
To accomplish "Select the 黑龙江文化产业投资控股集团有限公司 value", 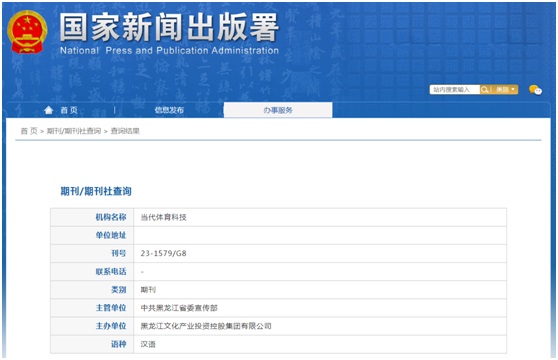I will pyautogui.click(x=206, y=326).
